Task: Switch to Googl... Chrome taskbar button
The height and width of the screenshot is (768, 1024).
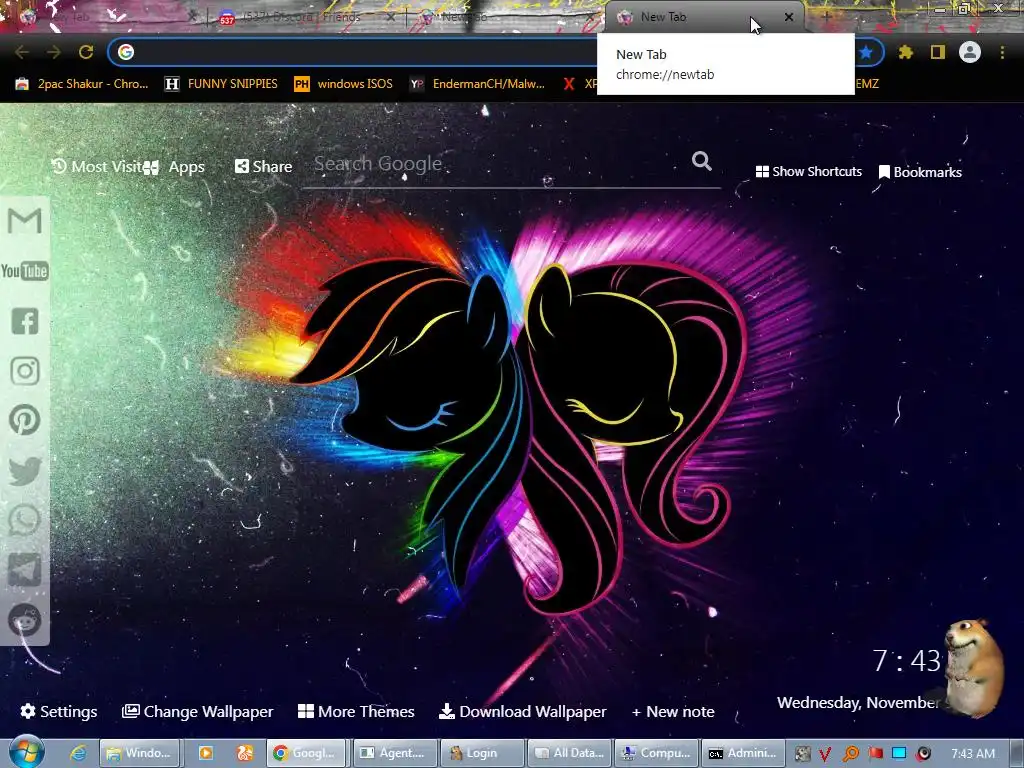Action: pos(308,753)
